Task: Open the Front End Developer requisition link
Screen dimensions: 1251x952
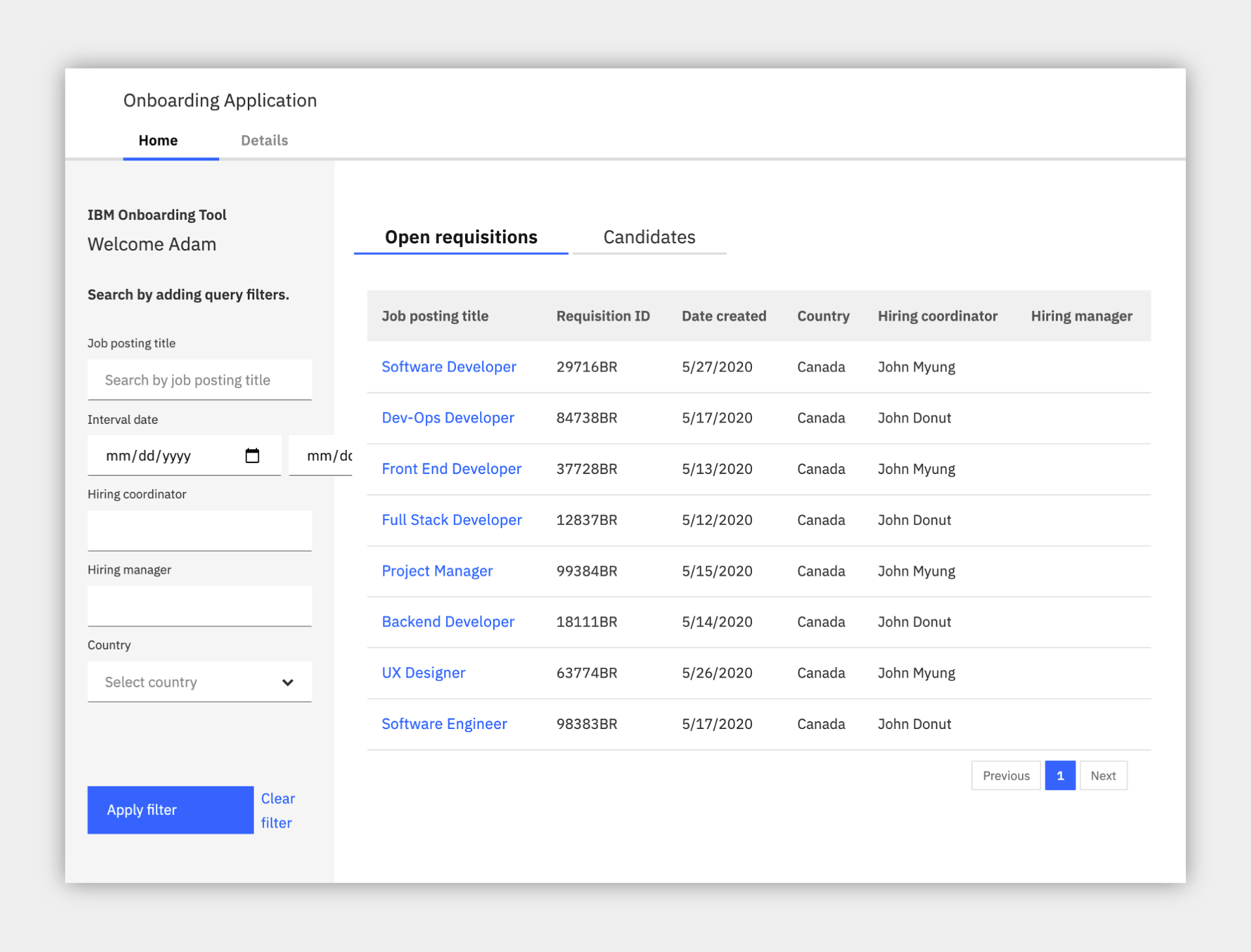Action: coord(451,469)
